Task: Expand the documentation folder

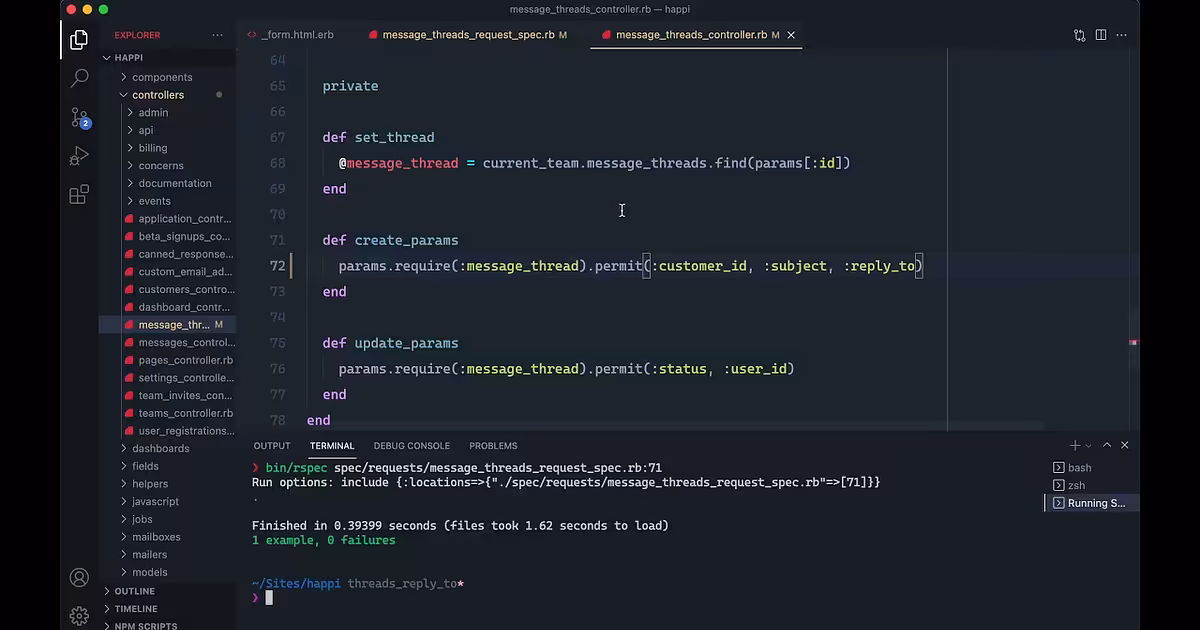Action: (x=175, y=183)
